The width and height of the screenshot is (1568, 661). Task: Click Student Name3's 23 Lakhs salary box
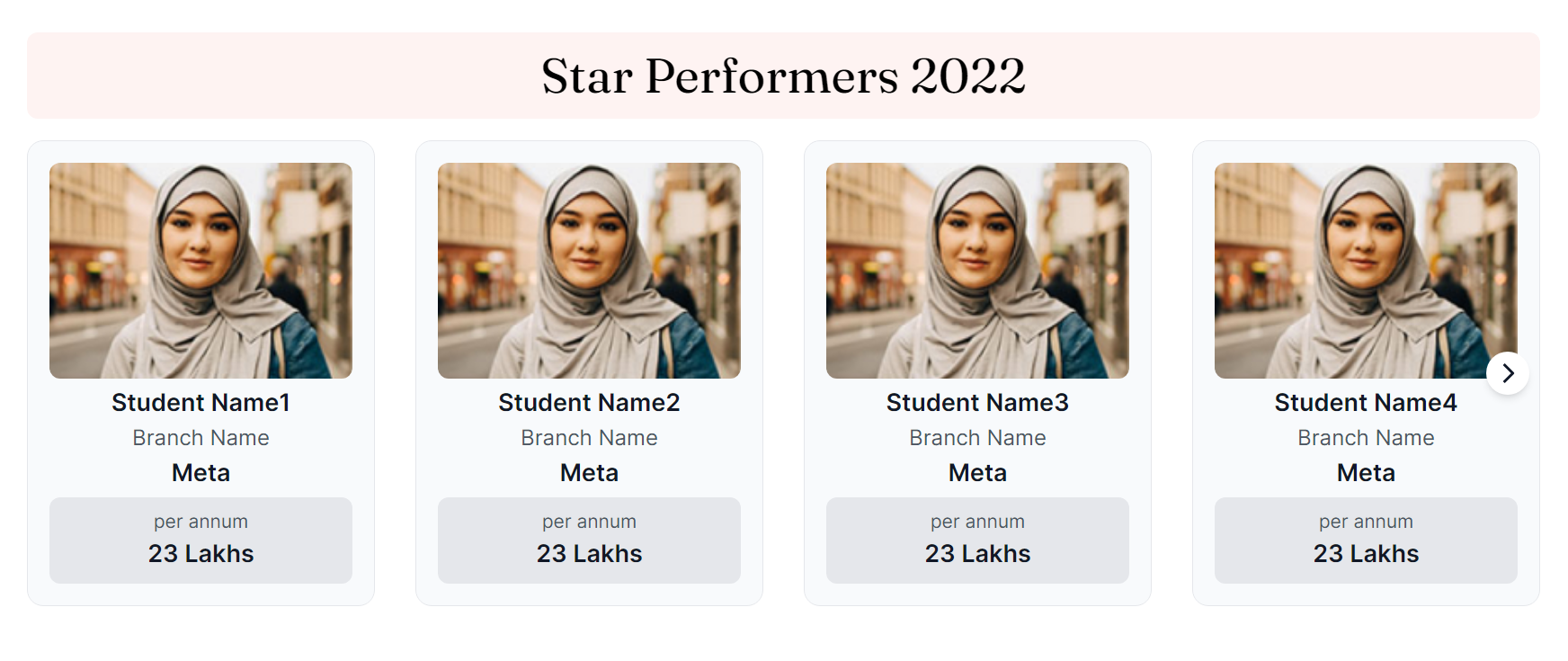[977, 540]
